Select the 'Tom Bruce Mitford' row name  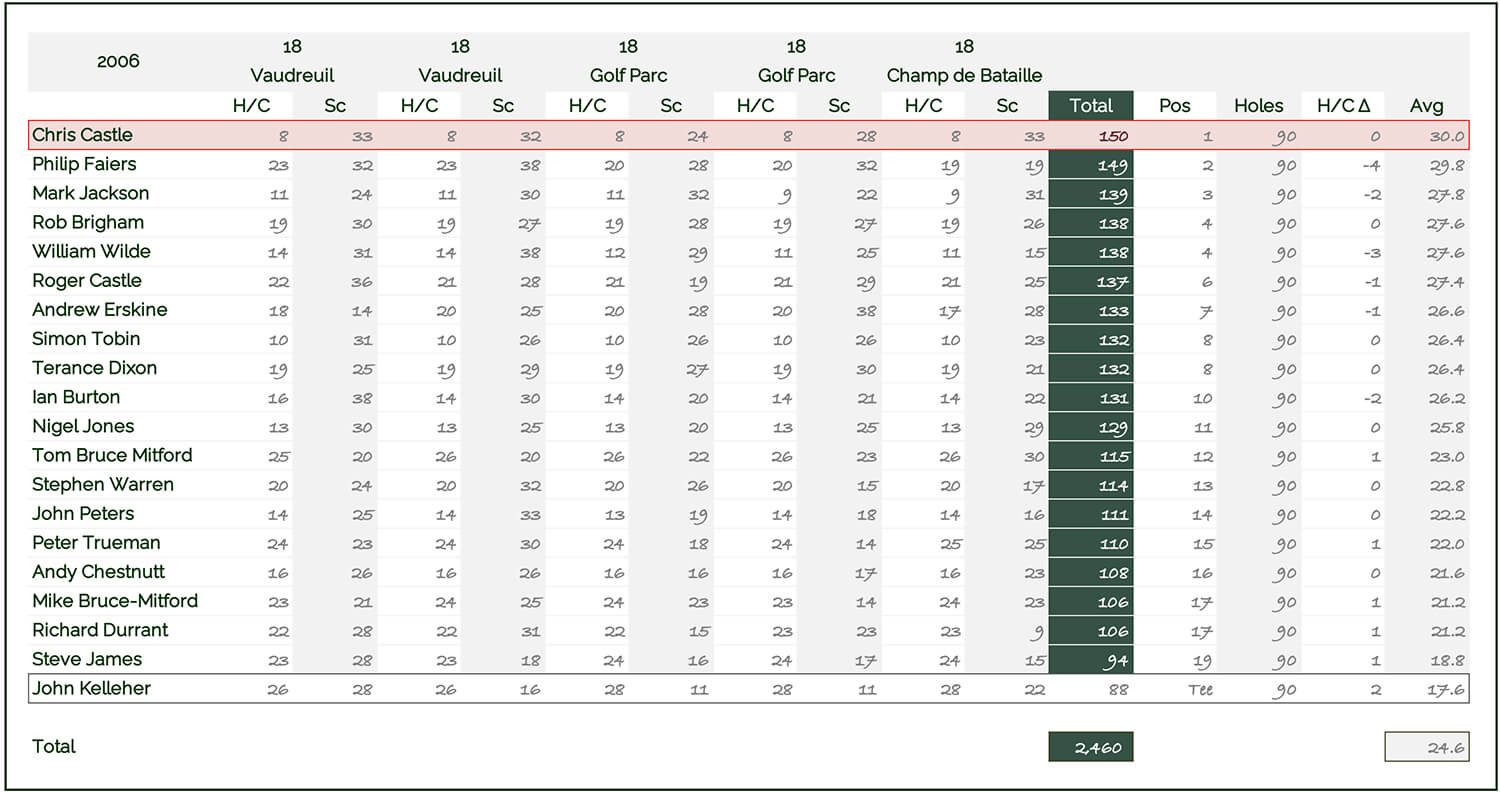[112, 455]
